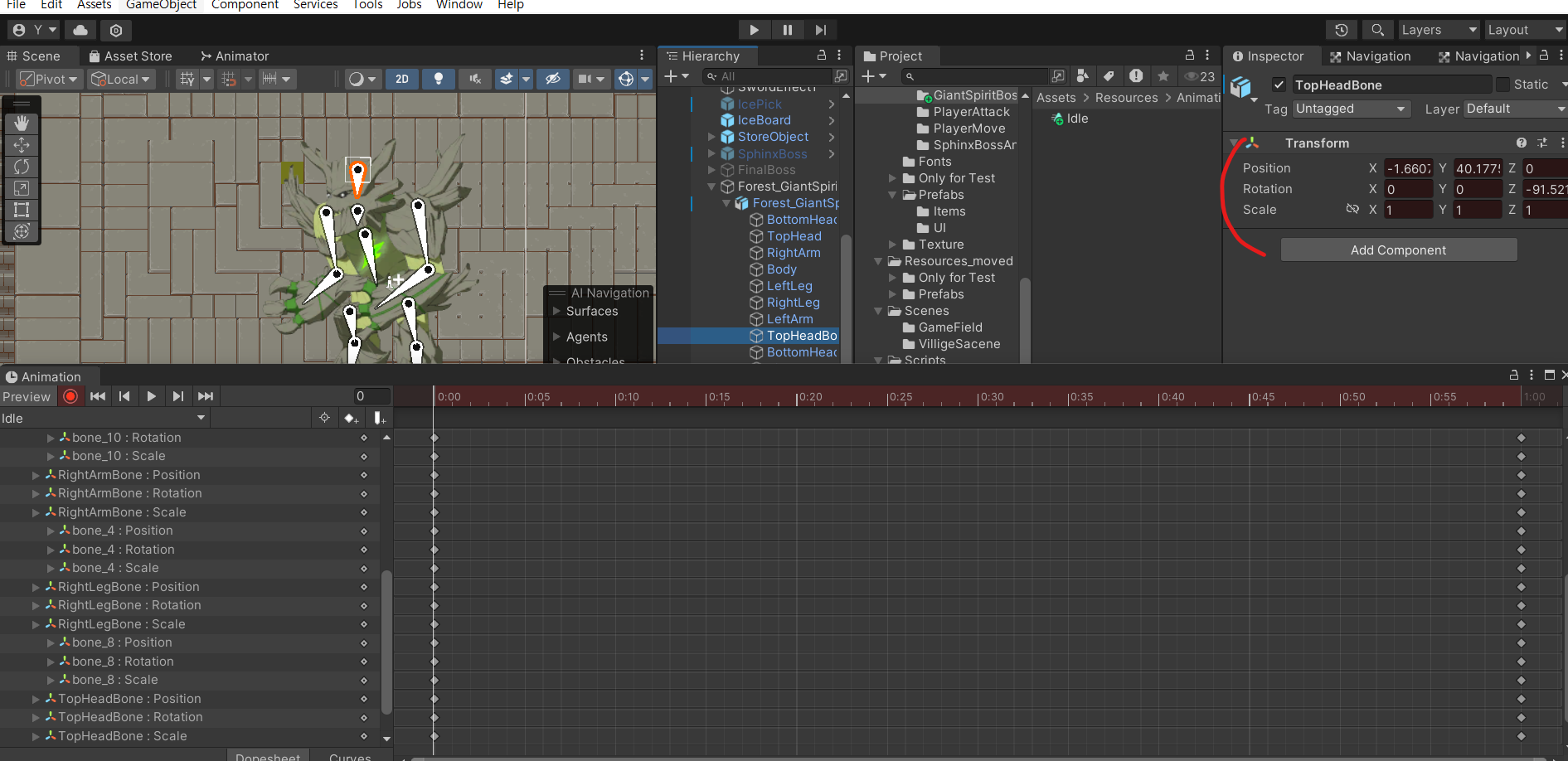Add keyframe in Animation window

coord(351,418)
